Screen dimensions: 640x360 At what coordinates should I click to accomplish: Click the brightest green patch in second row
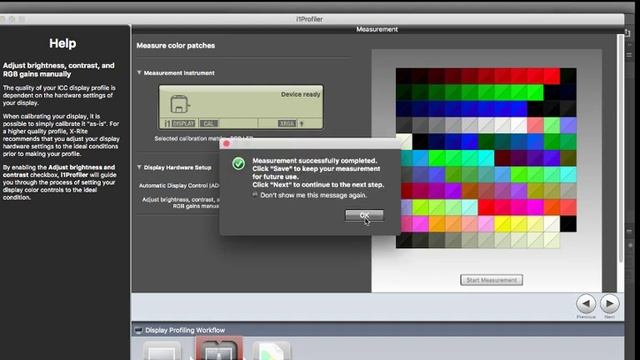coord(535,93)
